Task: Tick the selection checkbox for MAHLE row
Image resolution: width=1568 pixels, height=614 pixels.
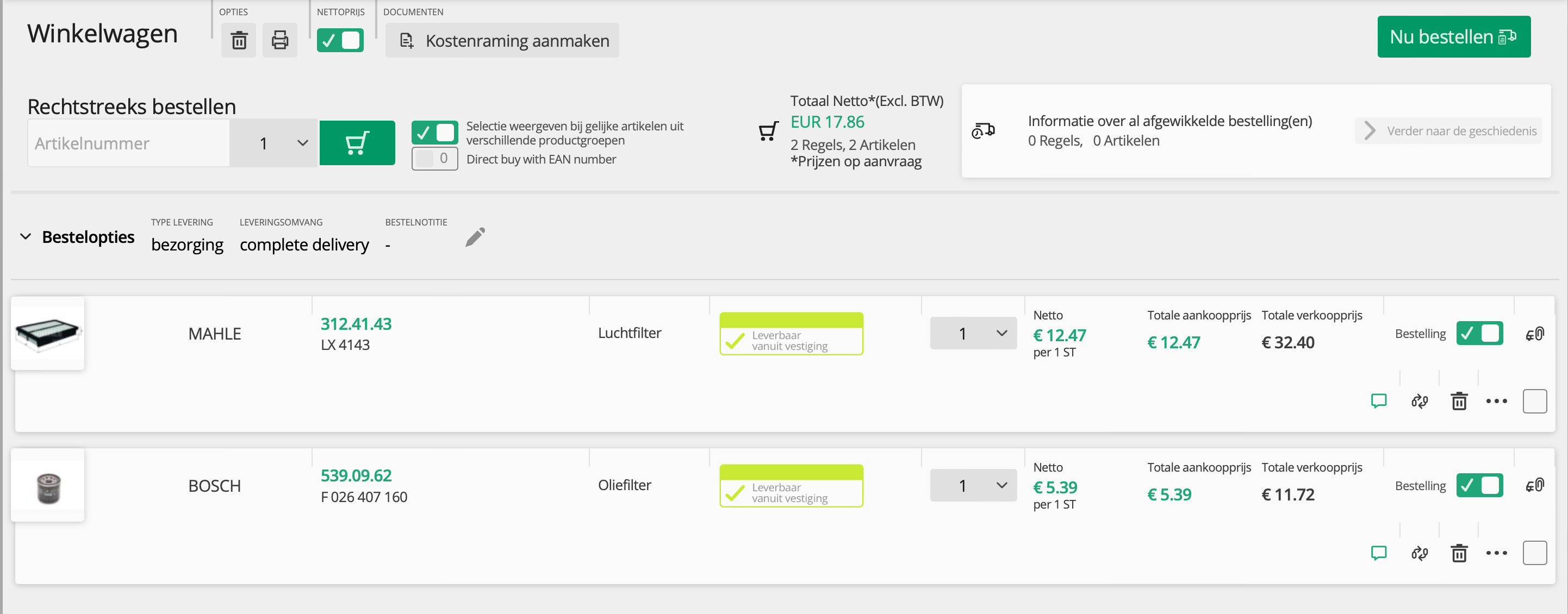Action: (x=1534, y=401)
